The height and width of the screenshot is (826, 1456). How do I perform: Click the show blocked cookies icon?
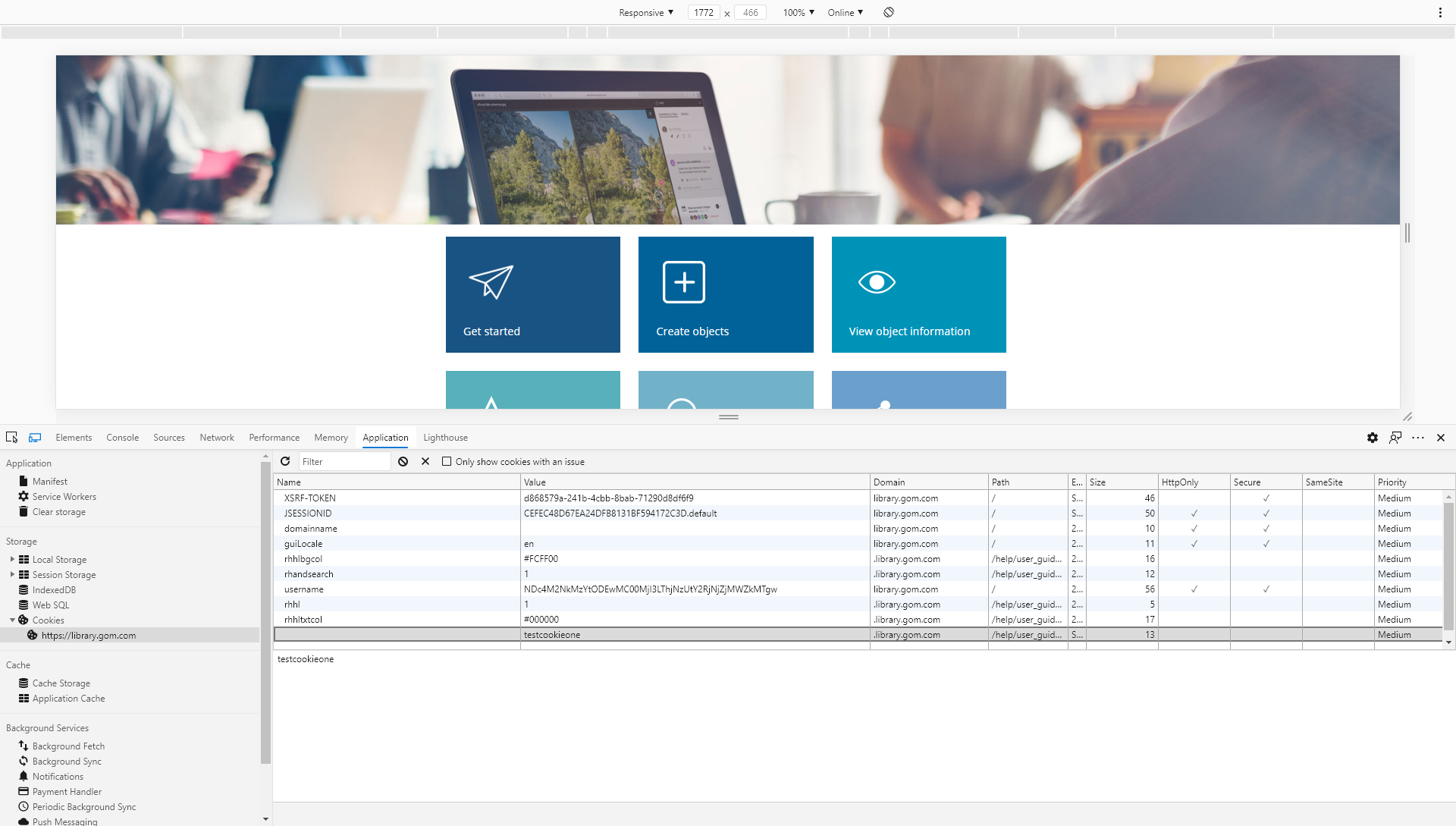tap(403, 461)
